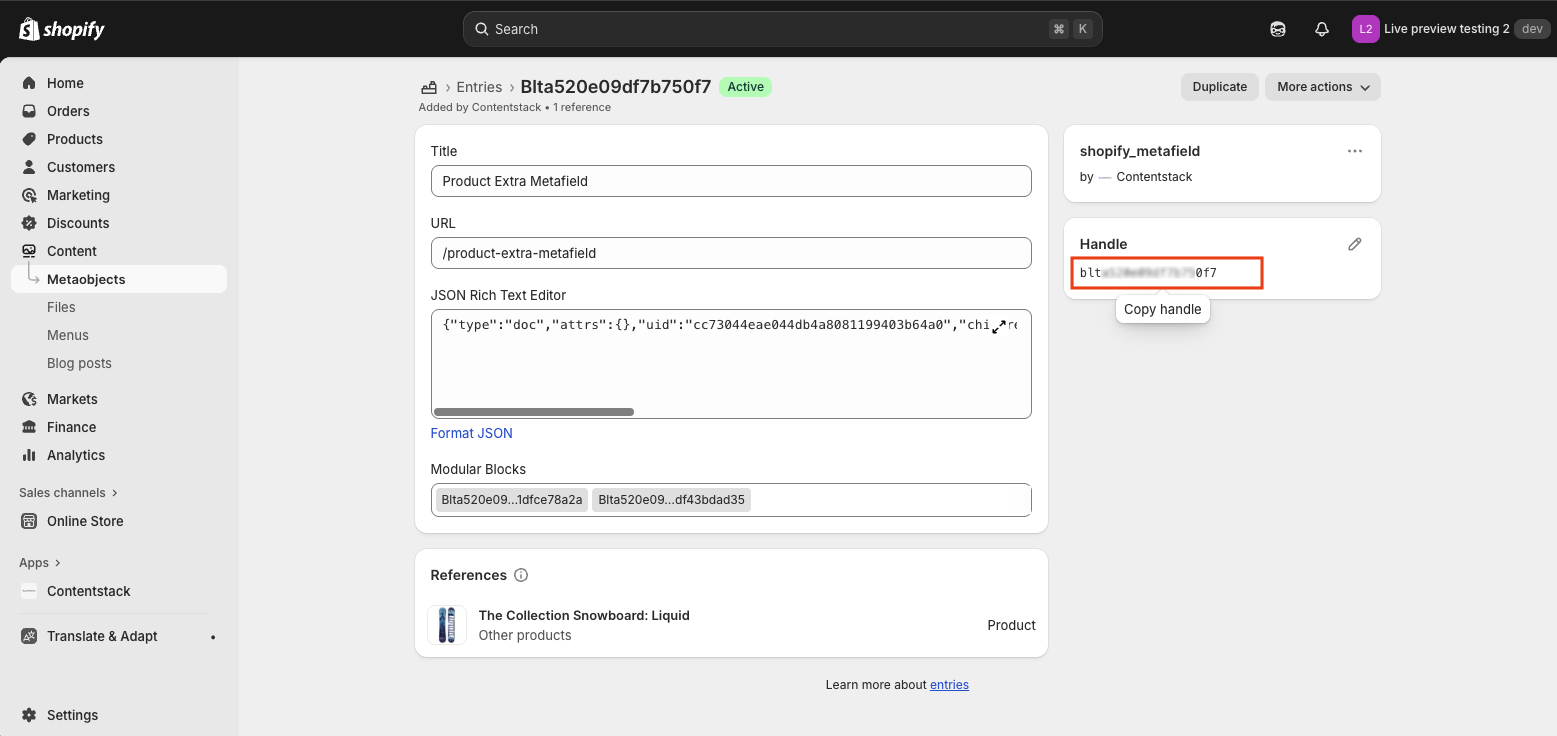Expand the JSON Rich Text Editor field
This screenshot has height=736, width=1557.
999,326
